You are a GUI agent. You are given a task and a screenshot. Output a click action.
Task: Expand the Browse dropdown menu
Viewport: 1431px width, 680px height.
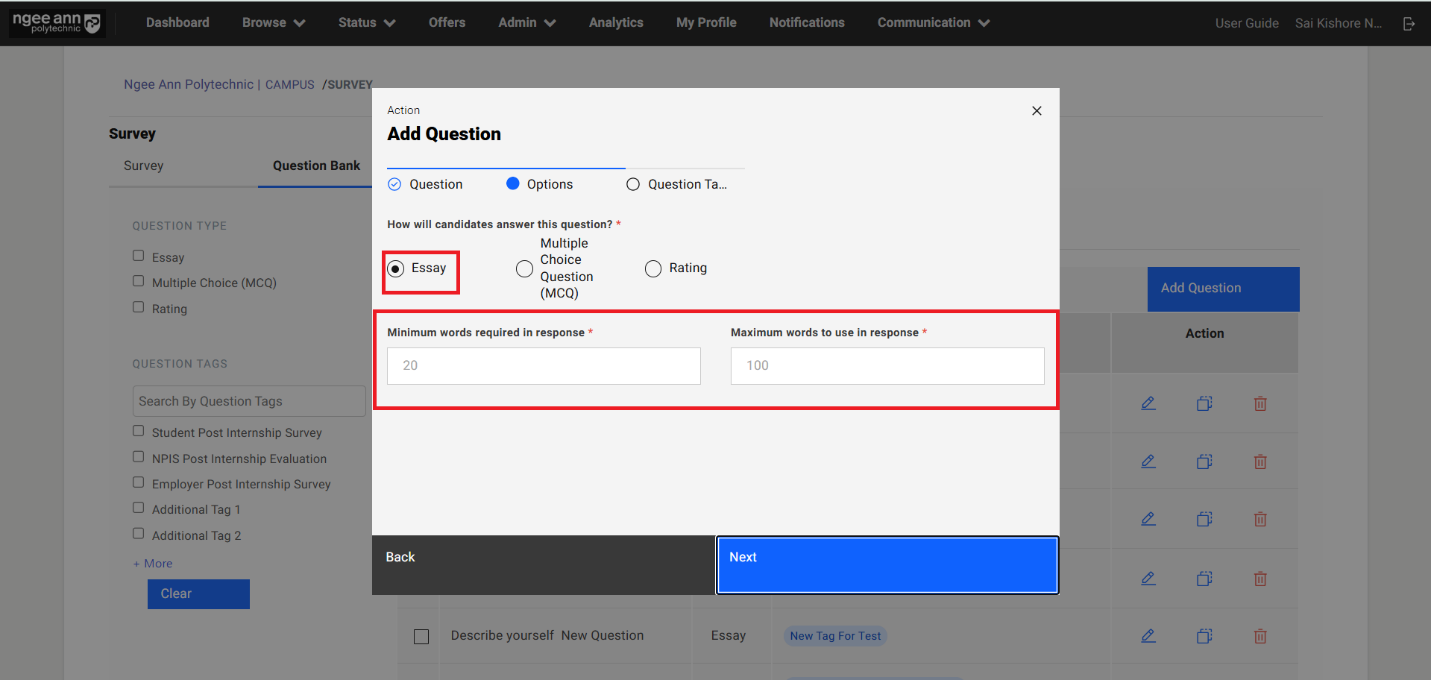tap(273, 23)
